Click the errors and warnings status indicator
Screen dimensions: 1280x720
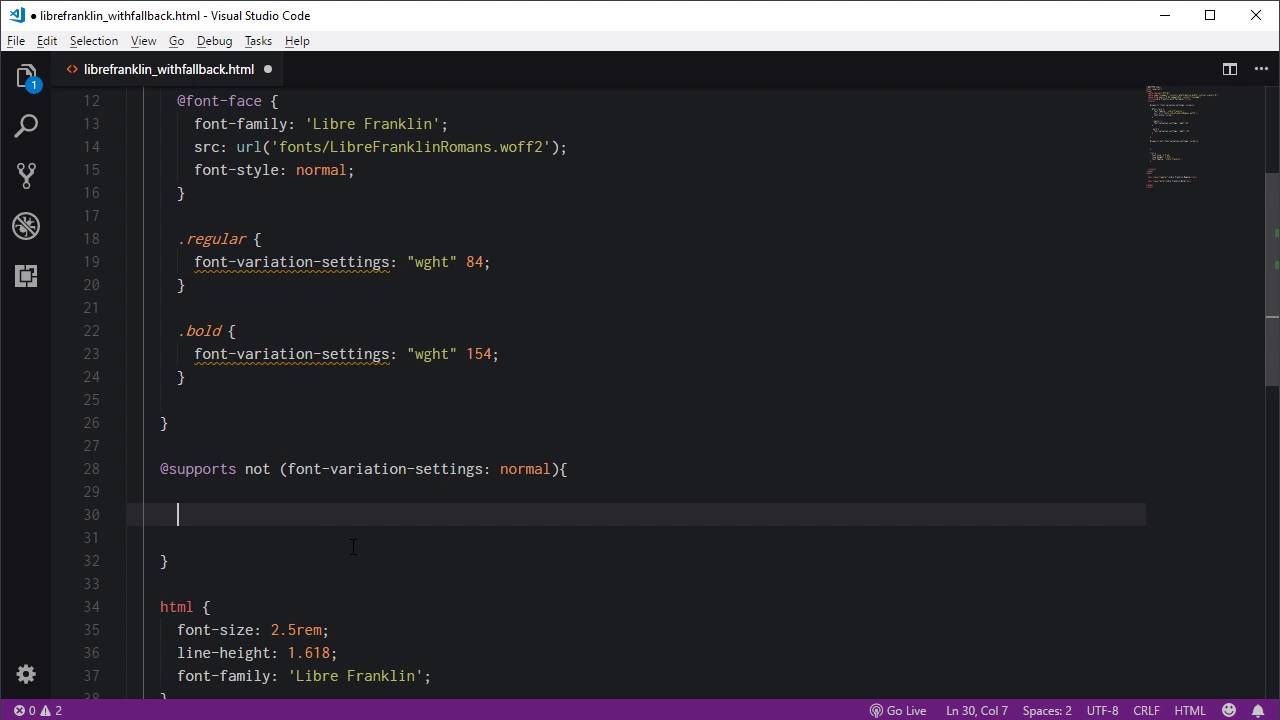(38, 710)
